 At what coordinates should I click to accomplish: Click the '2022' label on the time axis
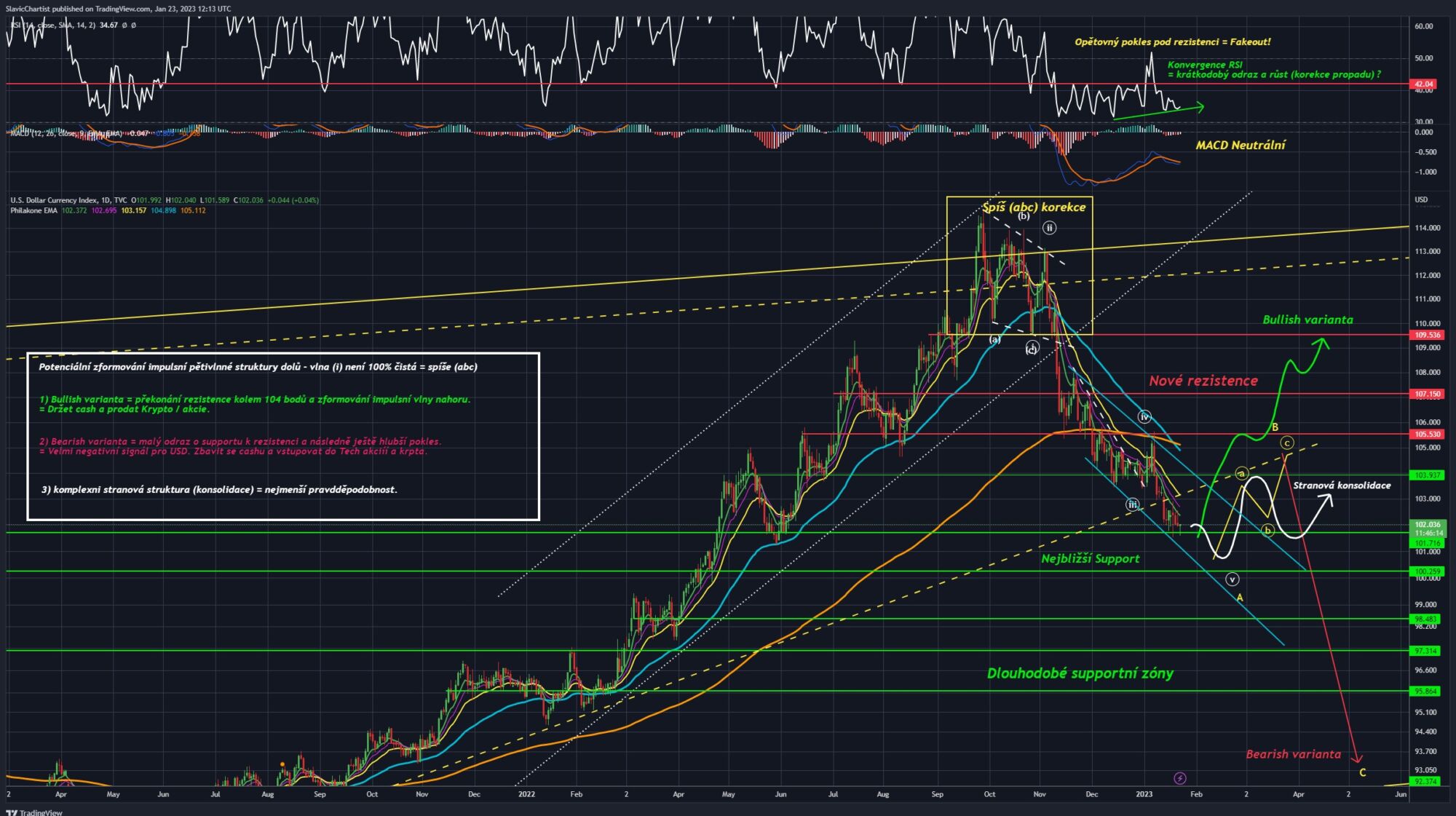526,794
